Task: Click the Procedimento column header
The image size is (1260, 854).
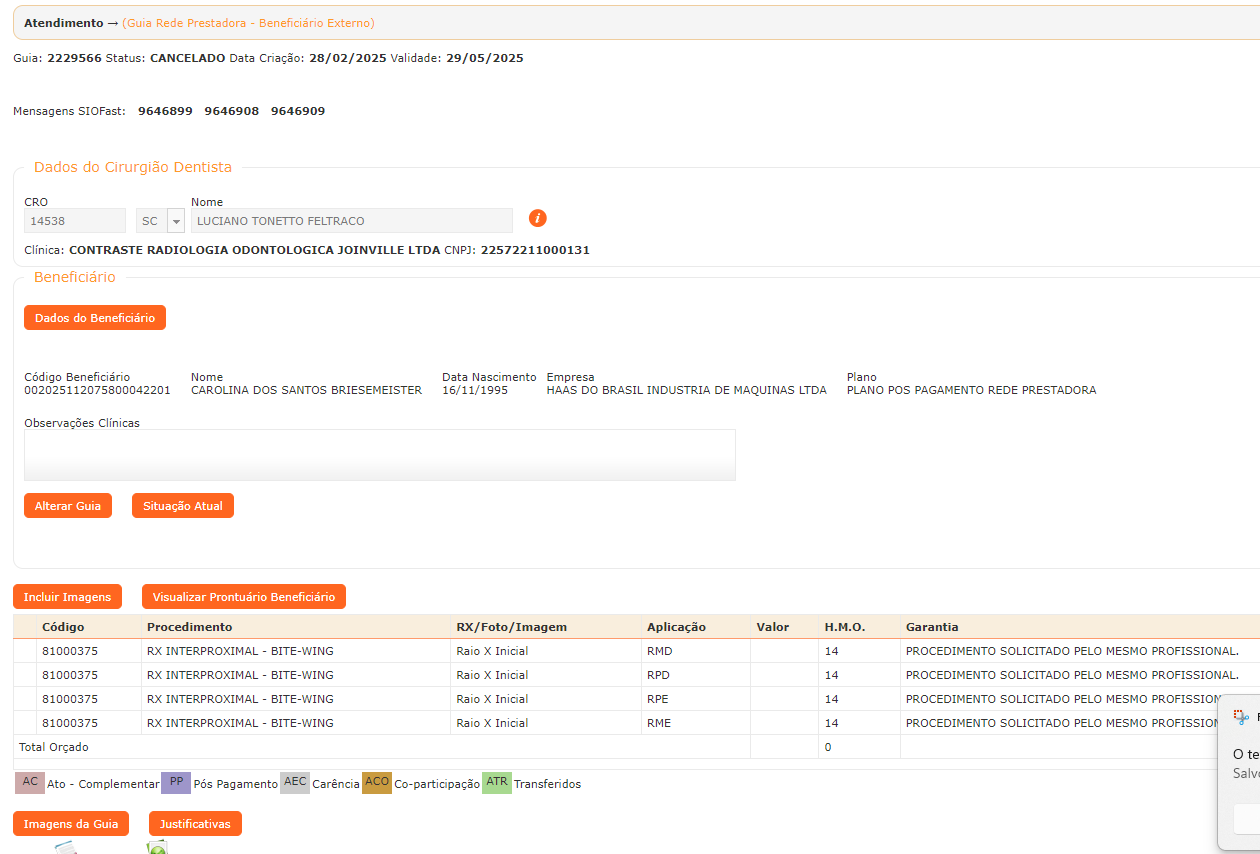Action: click(189, 627)
